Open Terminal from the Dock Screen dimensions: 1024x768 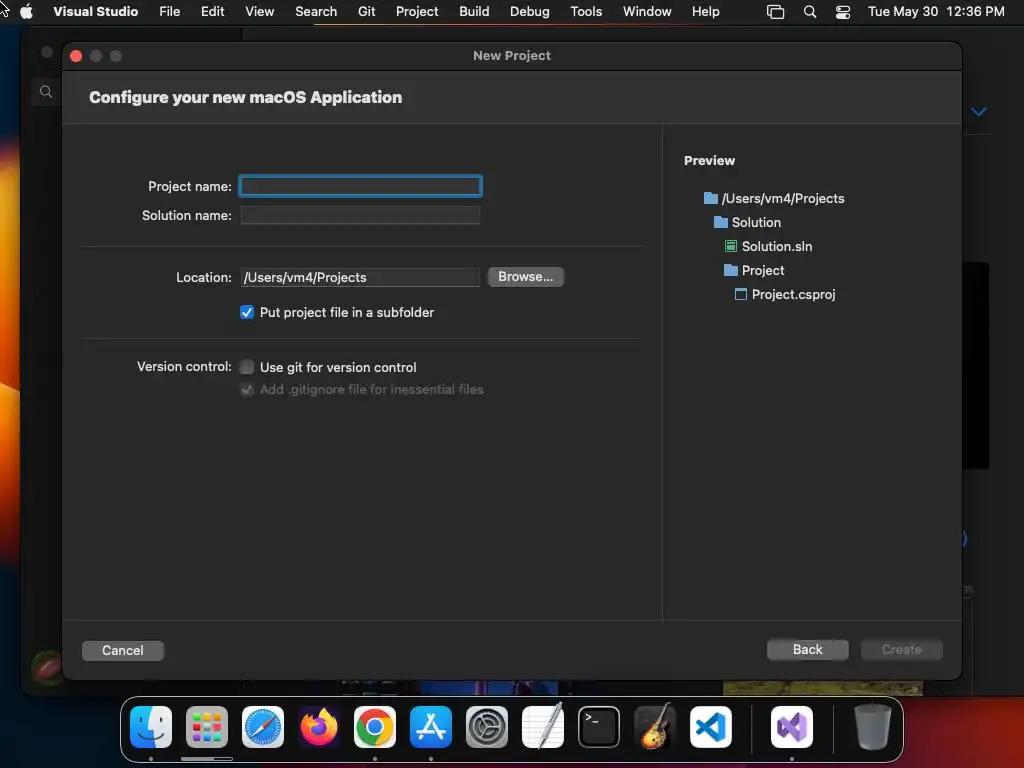pos(599,727)
